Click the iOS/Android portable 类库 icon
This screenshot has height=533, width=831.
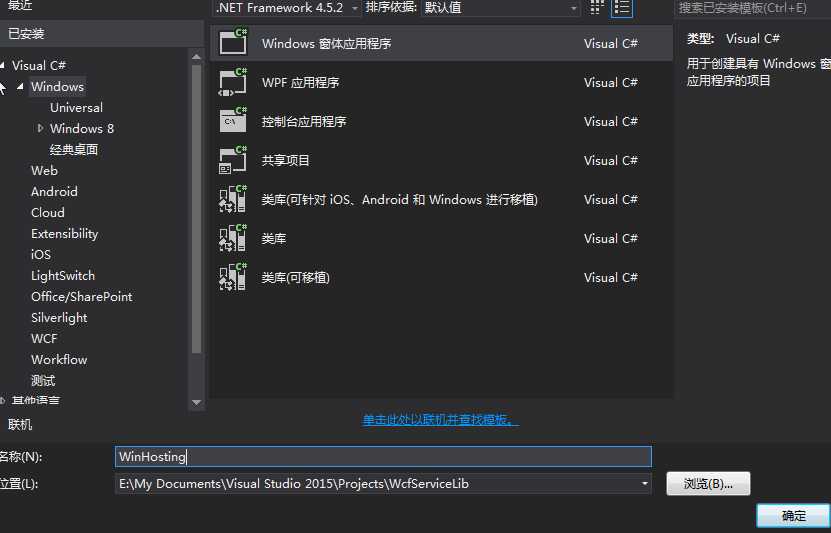click(233, 199)
